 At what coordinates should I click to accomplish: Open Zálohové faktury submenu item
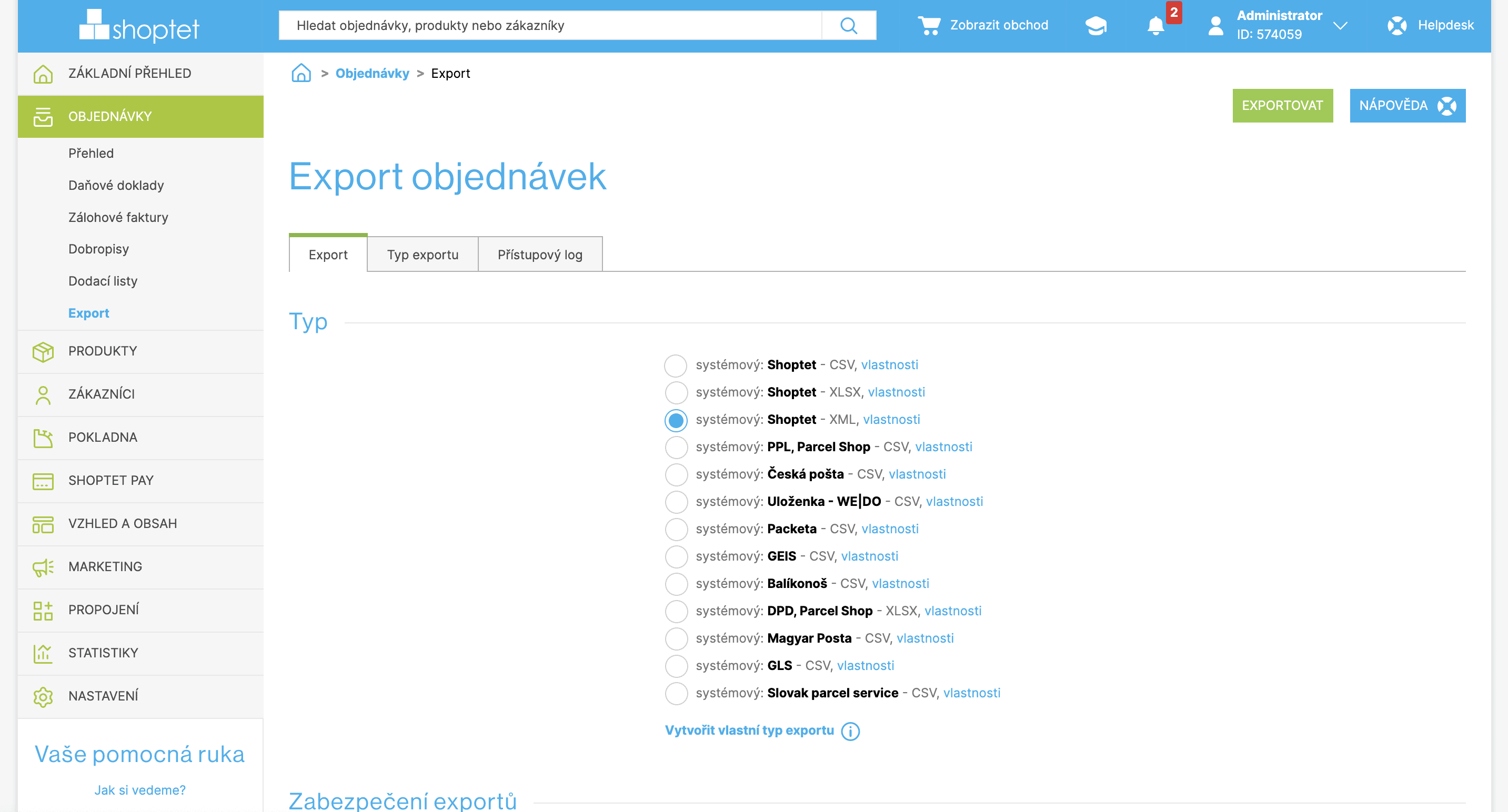118,217
